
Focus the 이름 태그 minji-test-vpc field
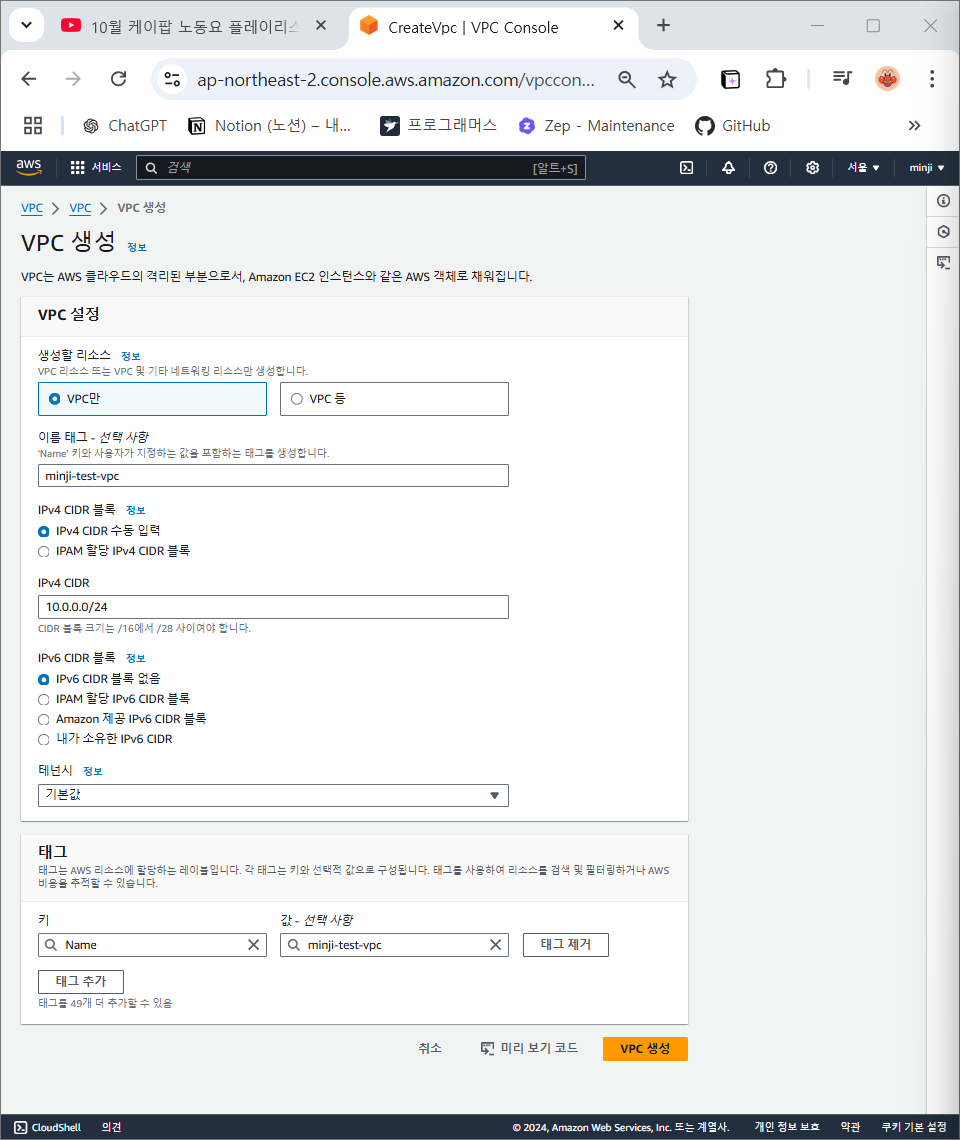273,476
